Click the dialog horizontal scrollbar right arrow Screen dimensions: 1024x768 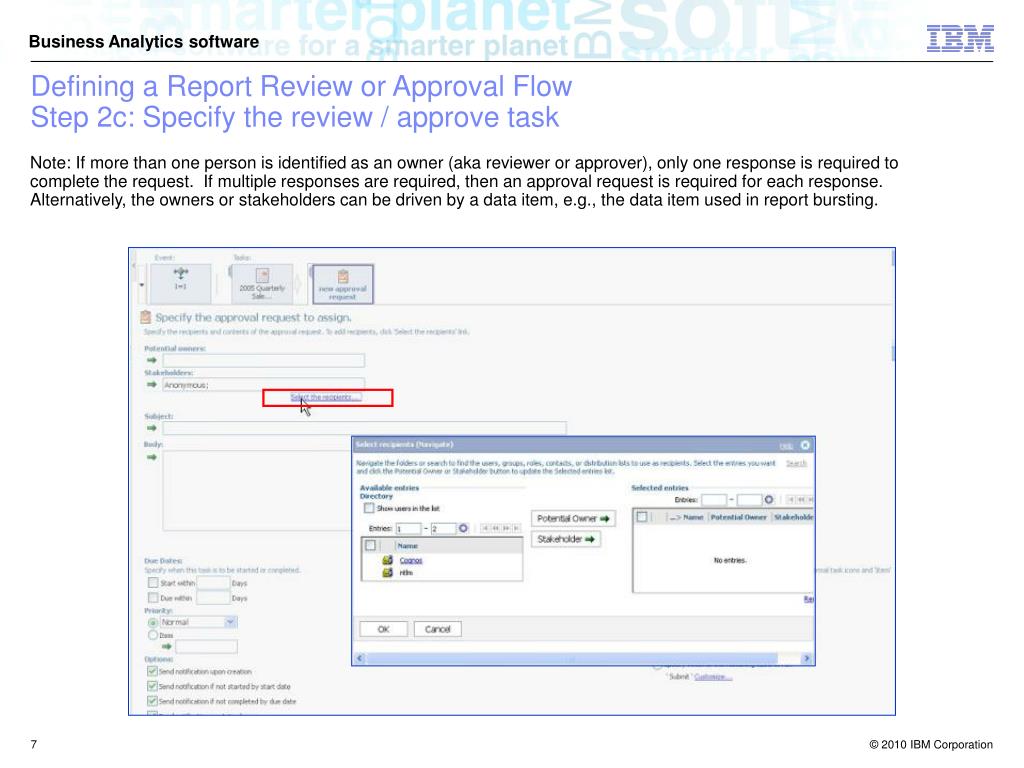coord(807,658)
